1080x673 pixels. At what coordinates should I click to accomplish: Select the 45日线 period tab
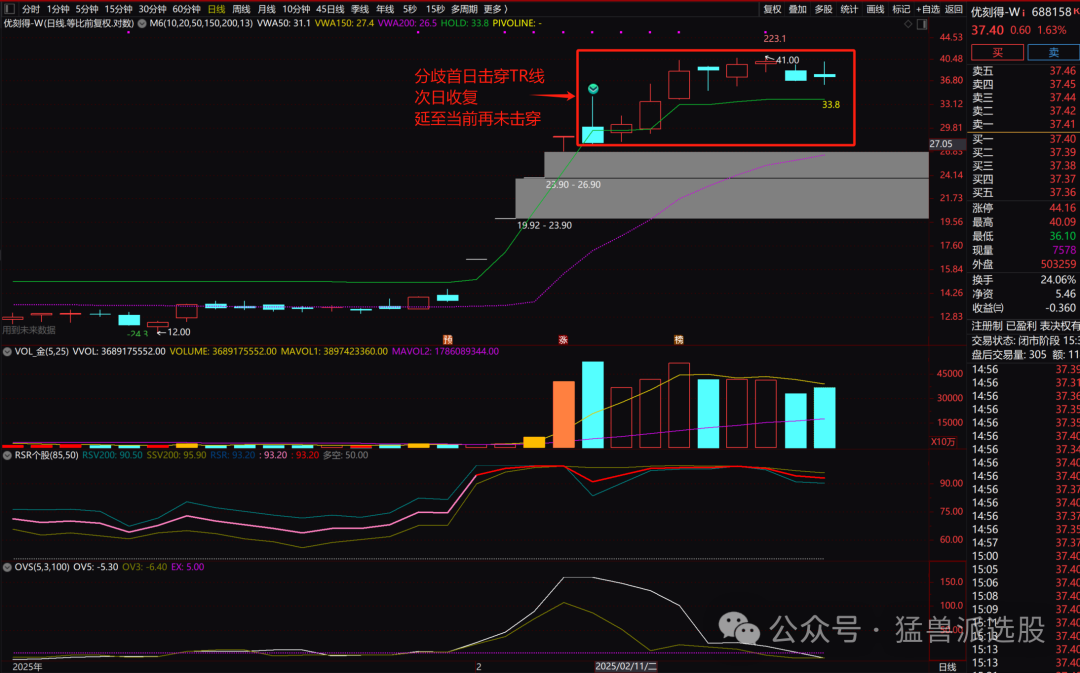[x=330, y=9]
